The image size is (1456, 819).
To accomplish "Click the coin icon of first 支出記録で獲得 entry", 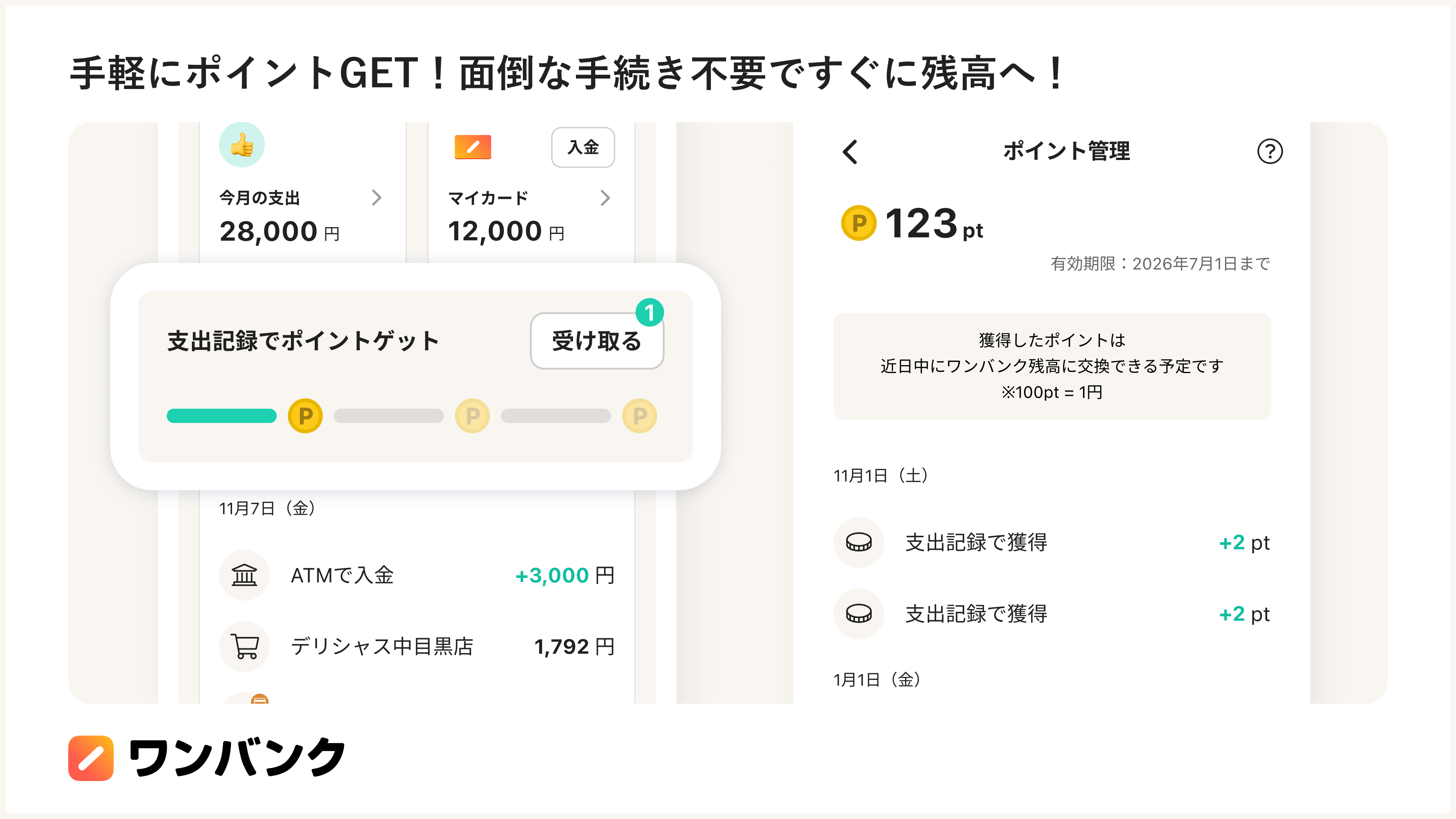I will [858, 543].
